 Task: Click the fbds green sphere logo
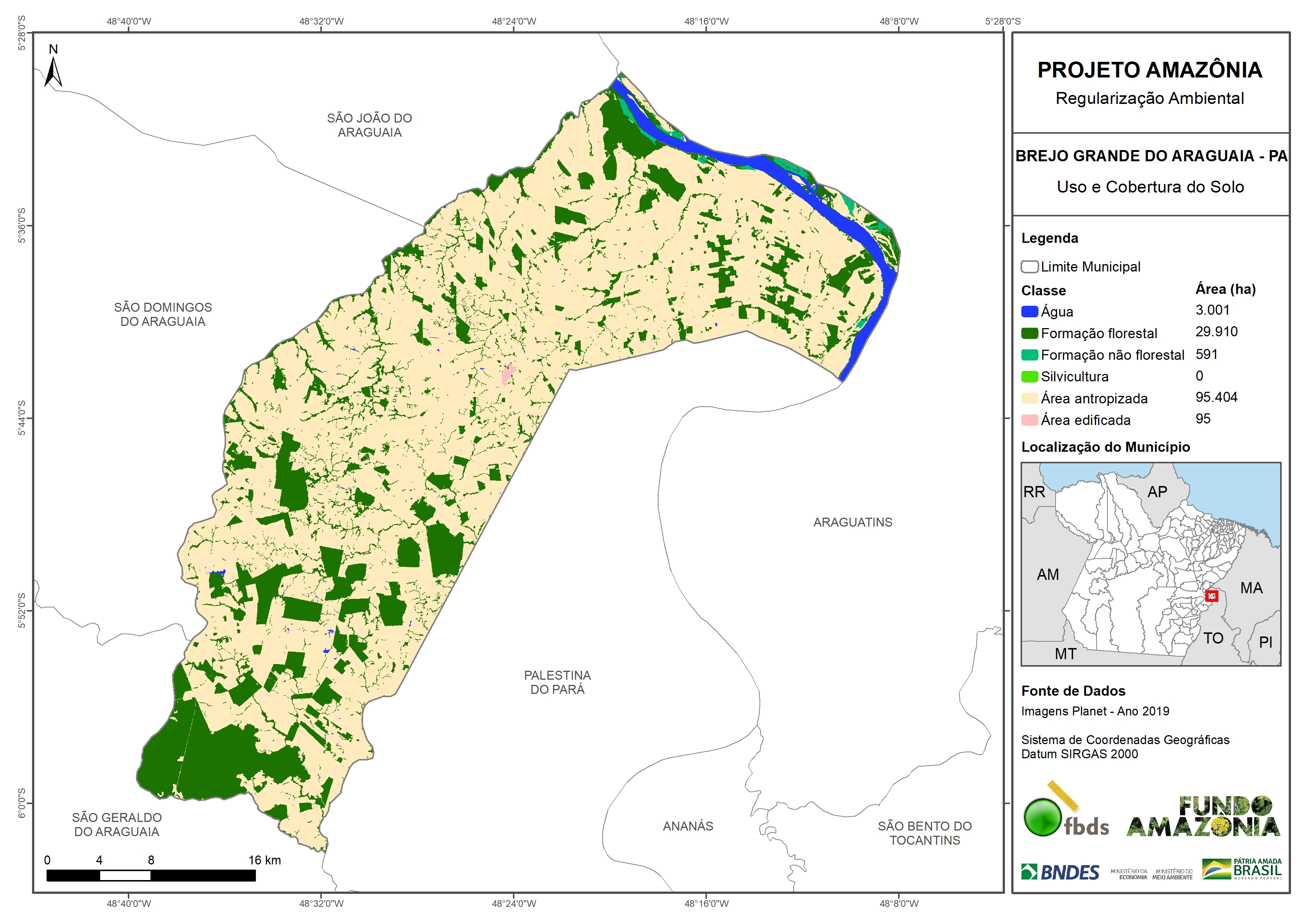(1043, 817)
